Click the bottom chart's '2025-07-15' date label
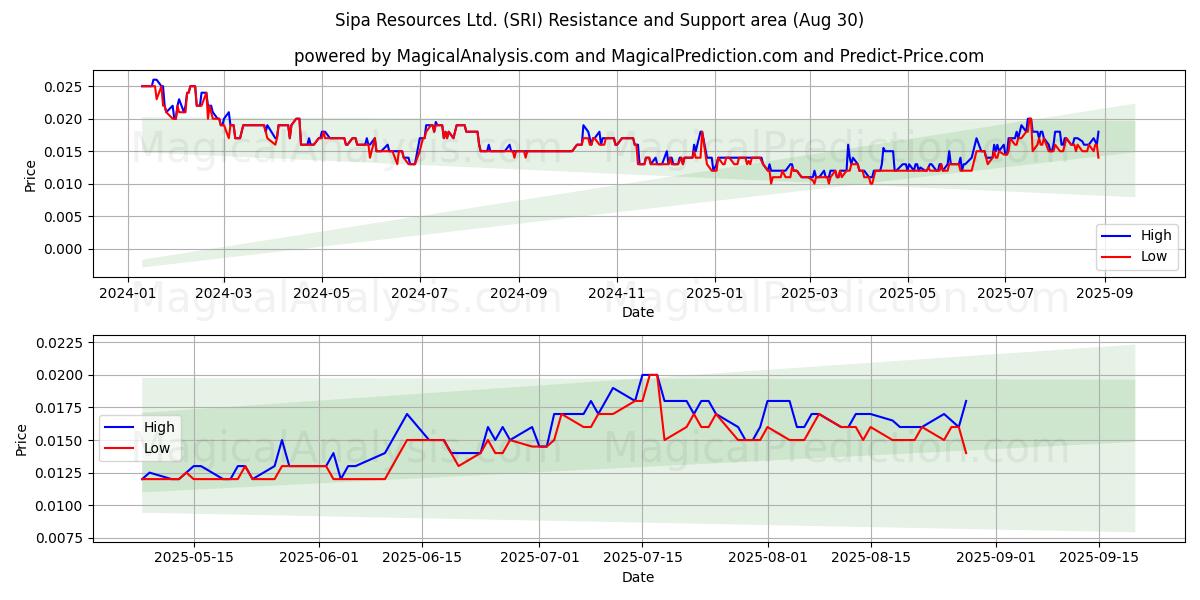Image resolution: width=1200 pixels, height=600 pixels. [x=643, y=558]
